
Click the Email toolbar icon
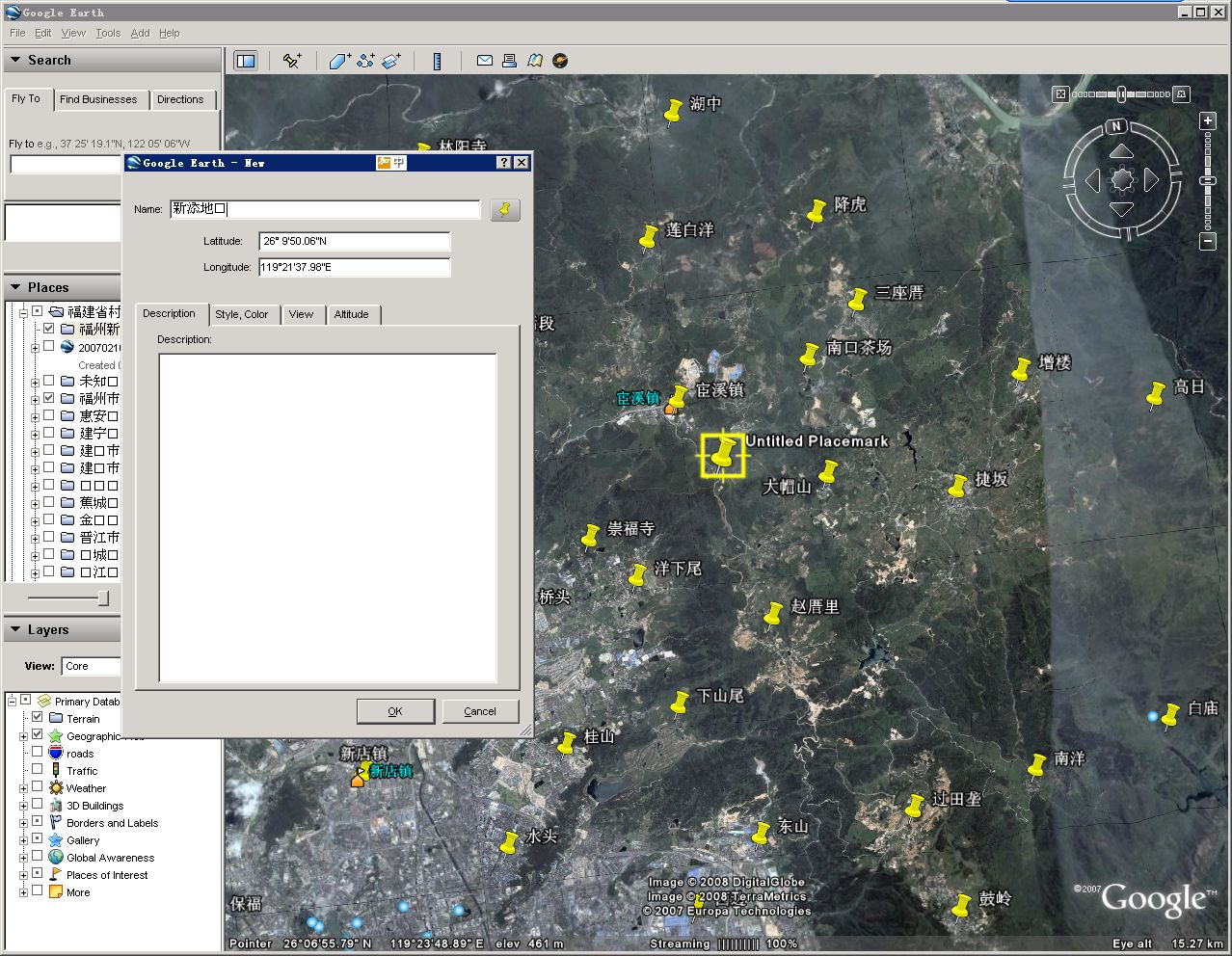[x=485, y=61]
